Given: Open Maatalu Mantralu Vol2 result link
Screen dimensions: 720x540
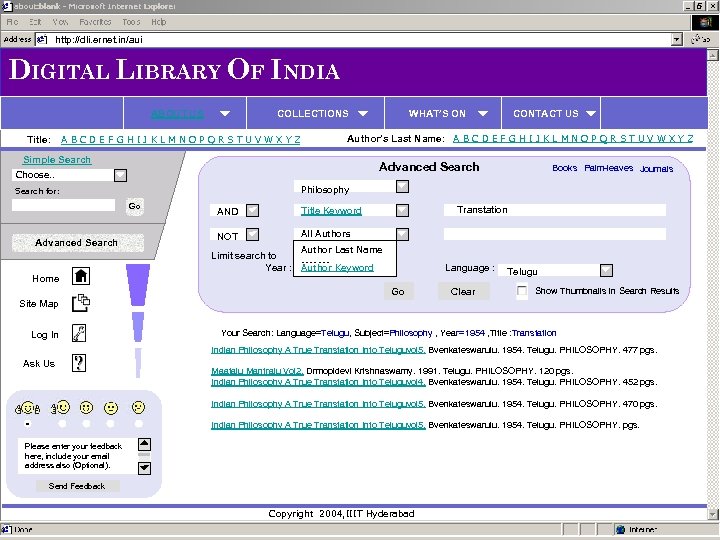Looking at the screenshot, I should coord(257,371).
